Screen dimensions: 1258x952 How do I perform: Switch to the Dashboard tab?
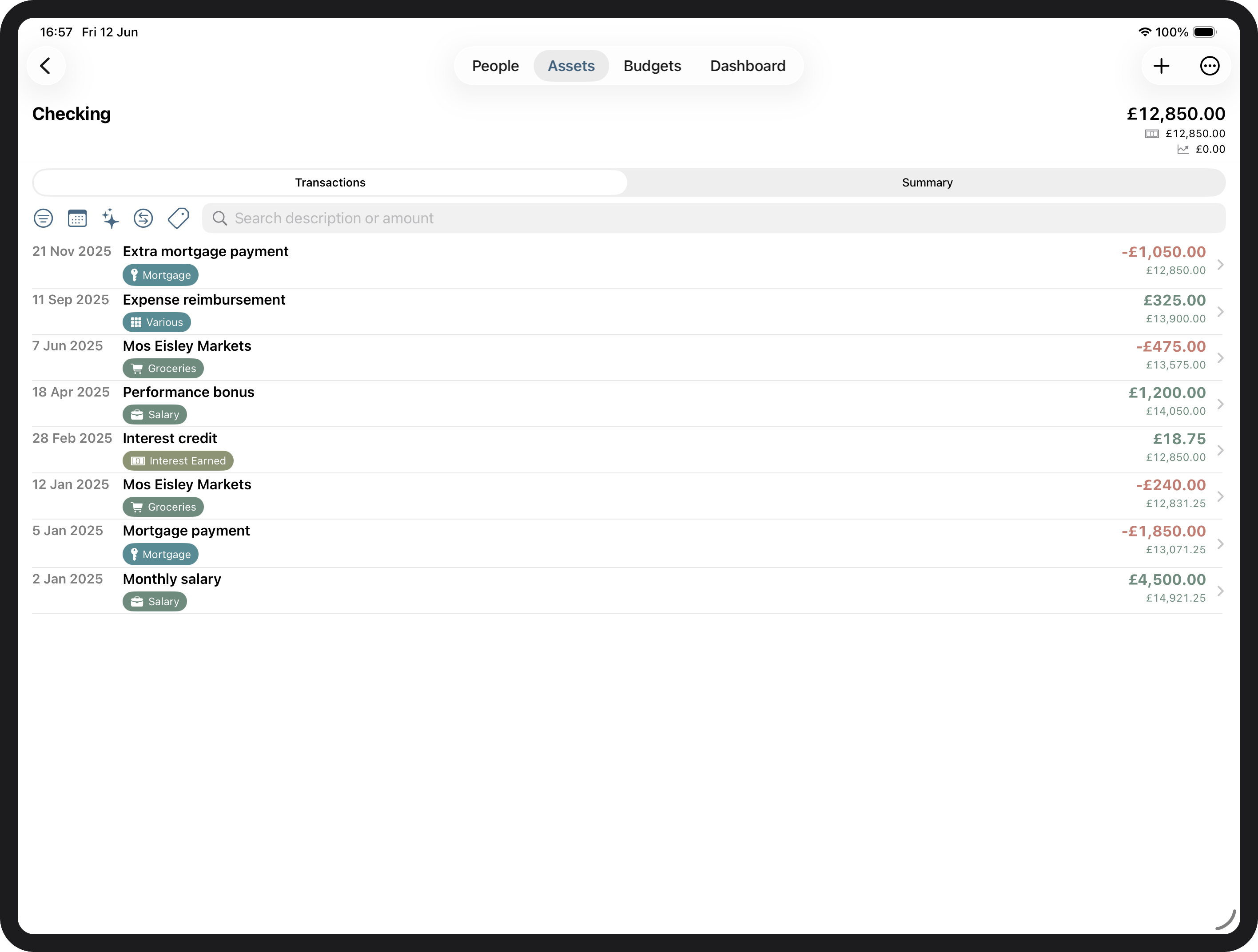point(748,66)
